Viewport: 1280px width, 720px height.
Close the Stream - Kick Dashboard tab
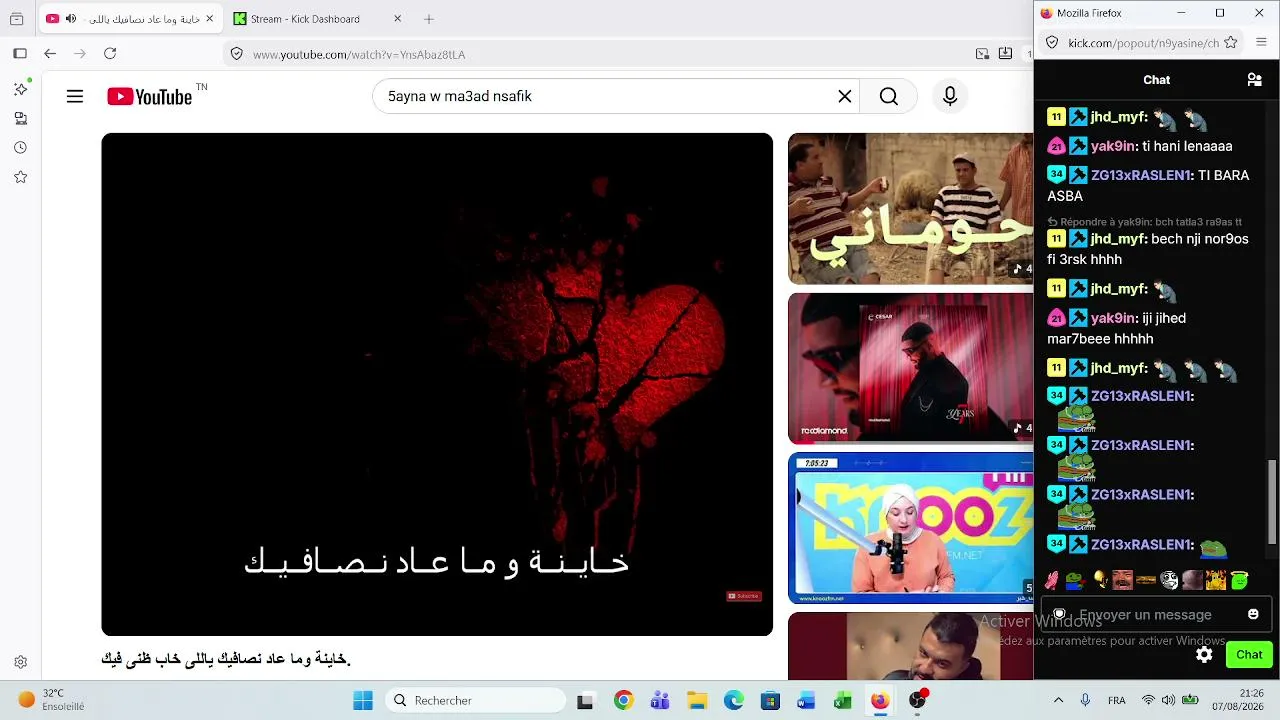[397, 19]
